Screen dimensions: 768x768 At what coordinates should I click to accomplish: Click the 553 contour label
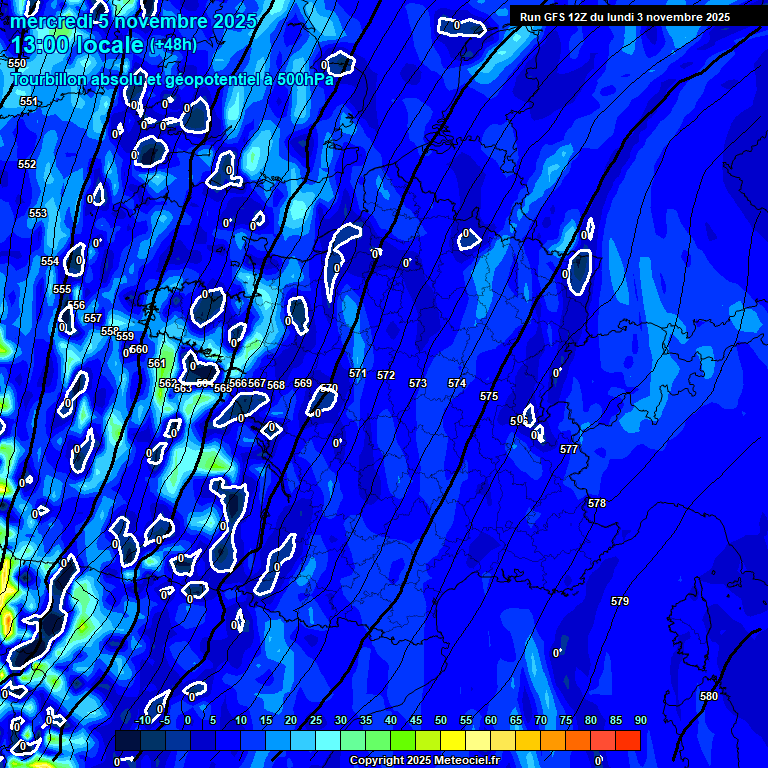pos(38,213)
